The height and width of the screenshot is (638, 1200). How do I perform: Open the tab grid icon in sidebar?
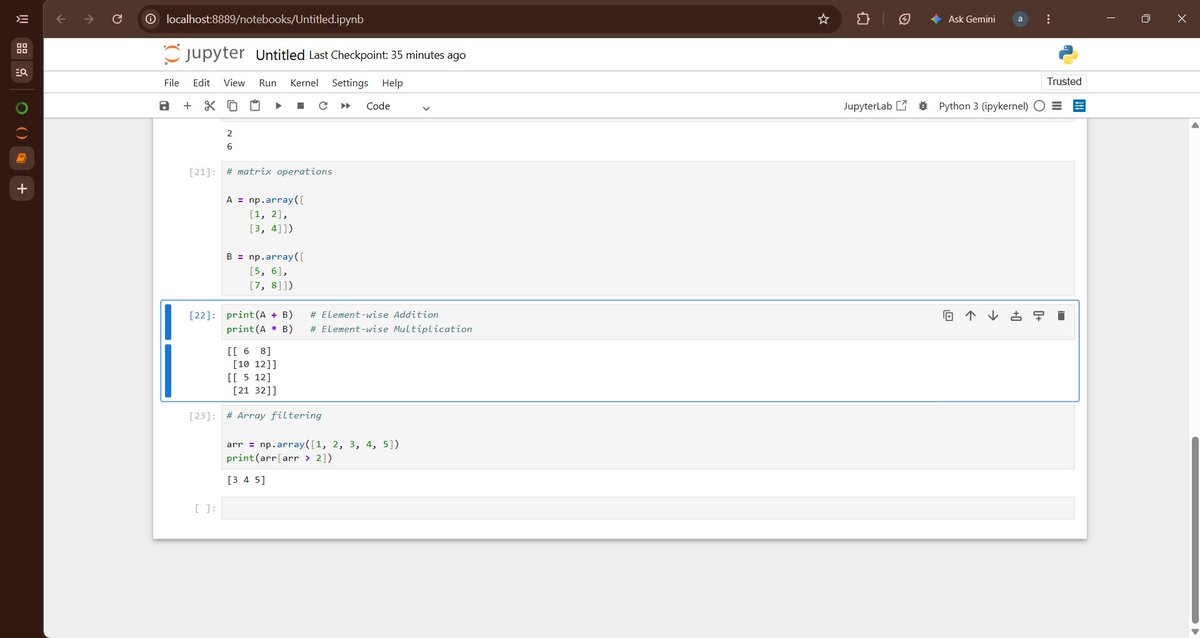pyautogui.click(x=22, y=48)
